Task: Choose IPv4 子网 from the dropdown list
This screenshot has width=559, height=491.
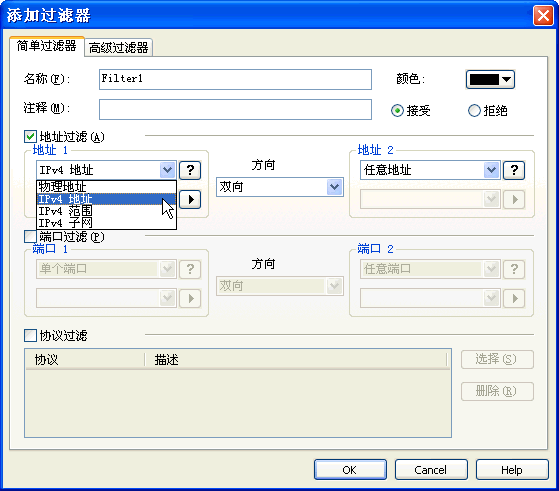Action: coord(106,223)
